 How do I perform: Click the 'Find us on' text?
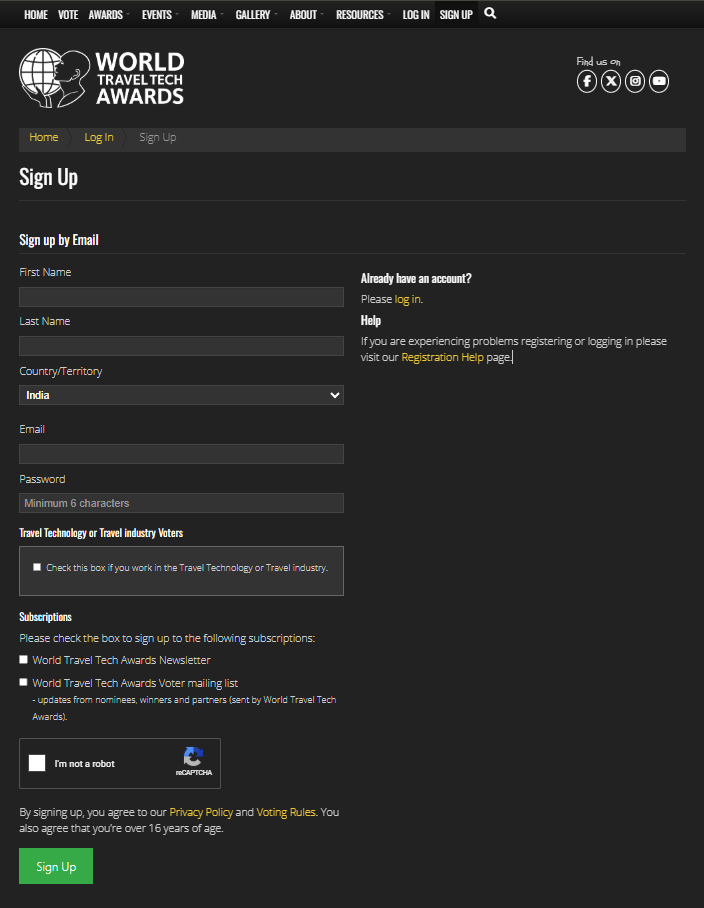(599, 61)
